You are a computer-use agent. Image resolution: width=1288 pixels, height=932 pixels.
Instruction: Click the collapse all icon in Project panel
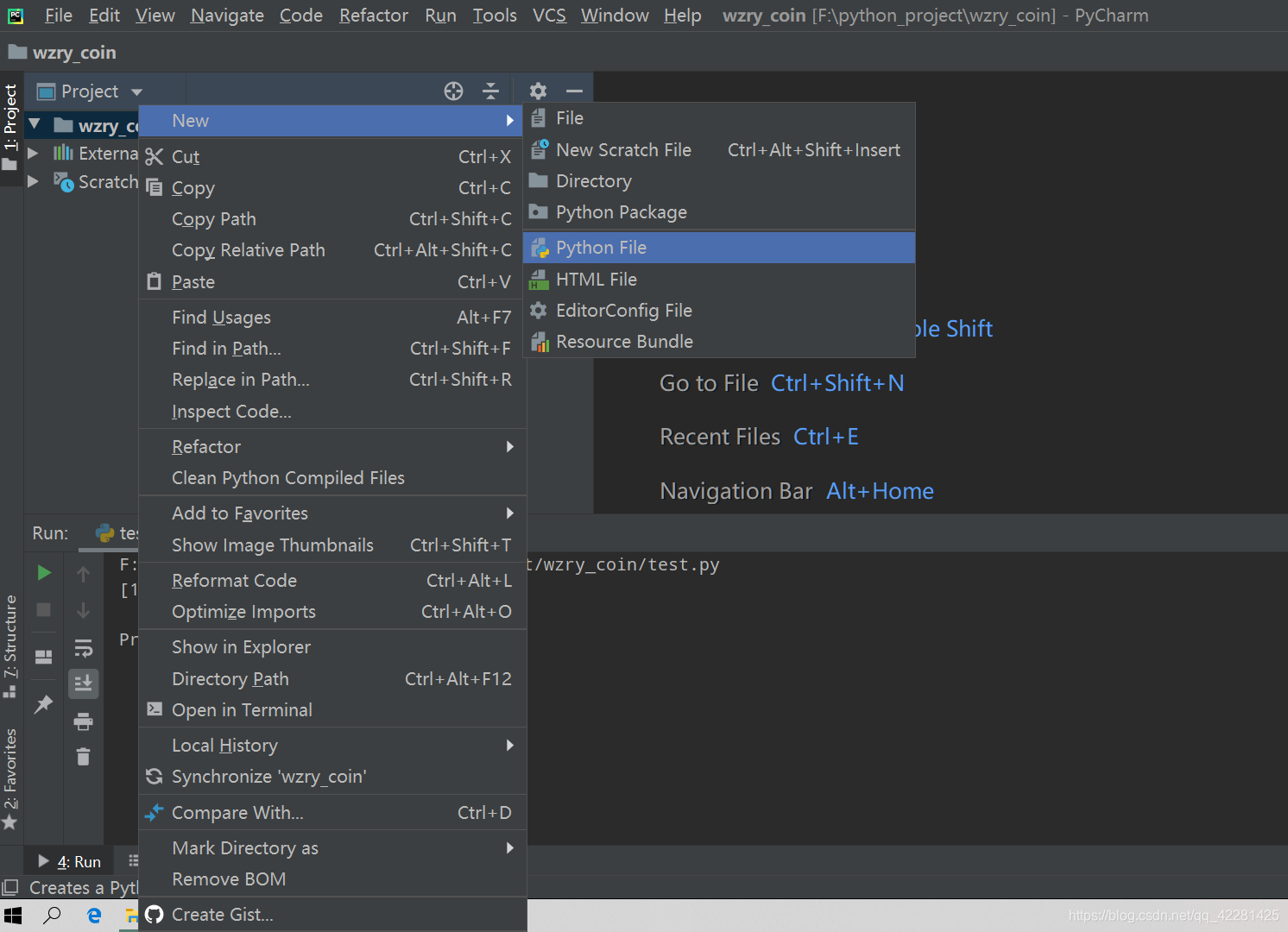click(x=490, y=91)
